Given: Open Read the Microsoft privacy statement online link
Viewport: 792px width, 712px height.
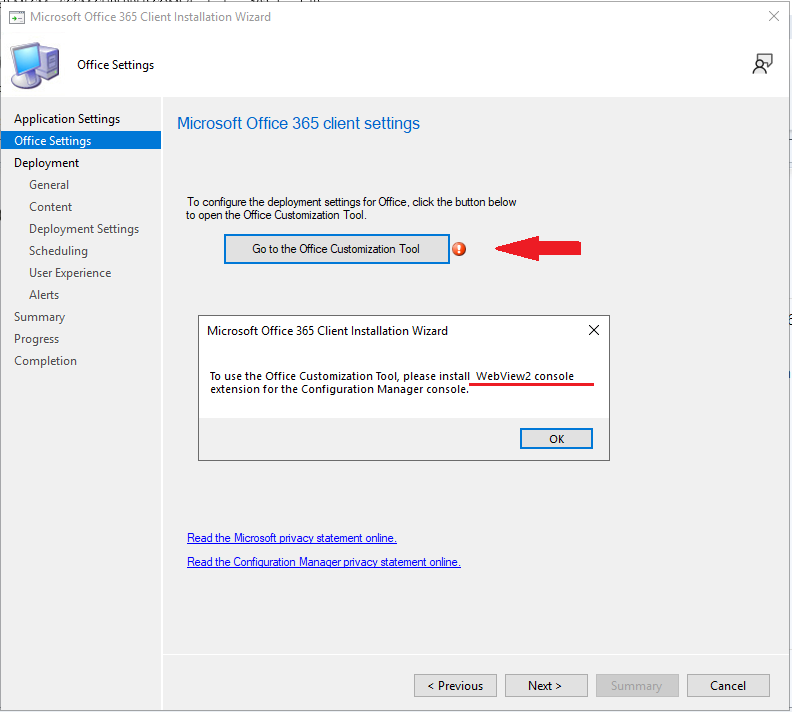Looking at the screenshot, I should click(292, 538).
